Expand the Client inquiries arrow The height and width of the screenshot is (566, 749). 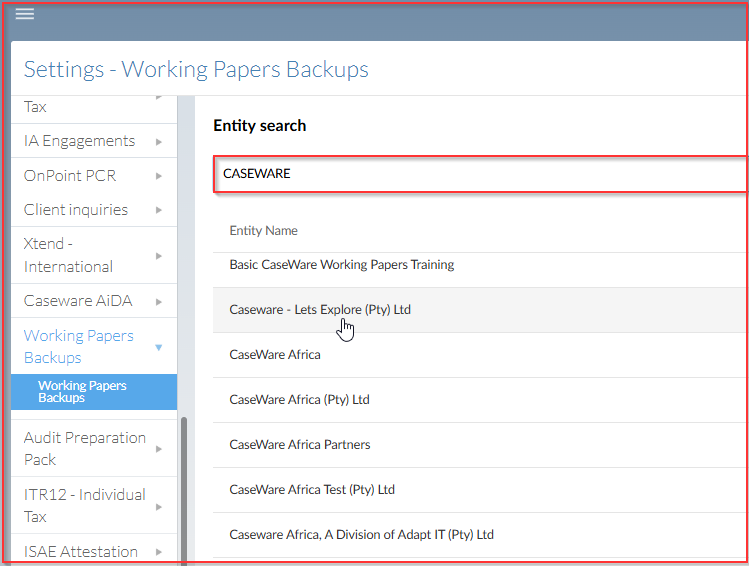pyautogui.click(x=159, y=210)
